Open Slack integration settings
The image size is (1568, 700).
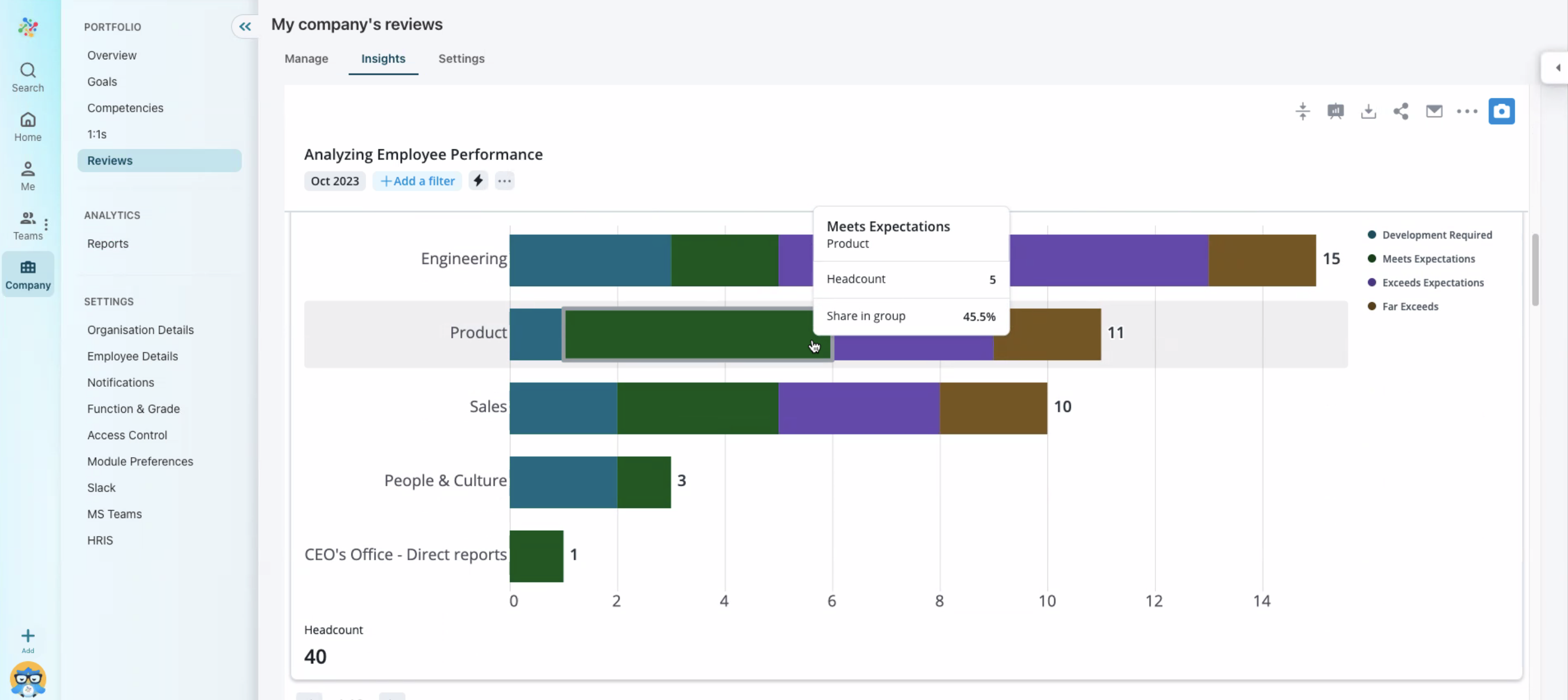tap(101, 487)
